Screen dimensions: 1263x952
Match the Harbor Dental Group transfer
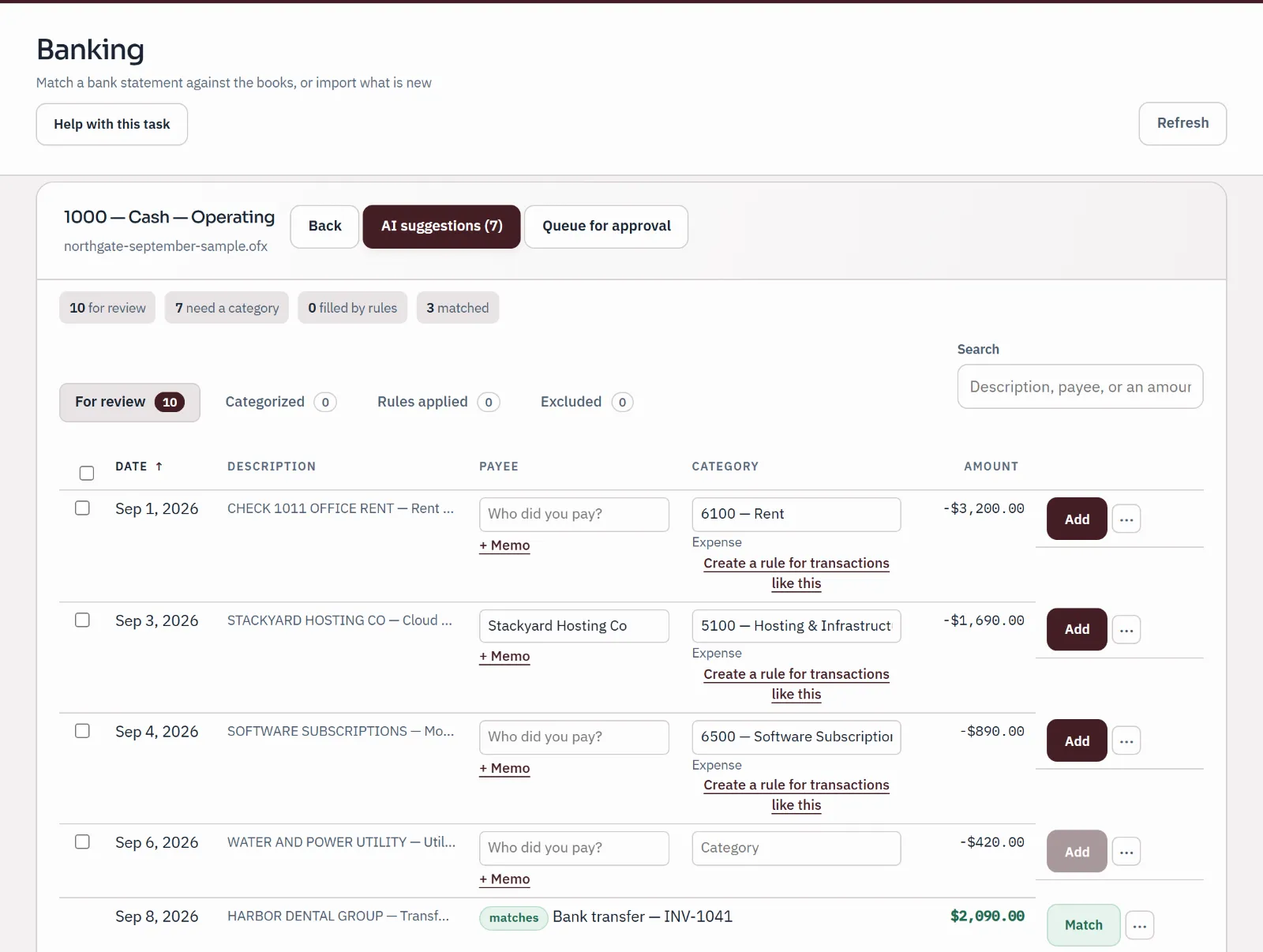[x=1083, y=925]
